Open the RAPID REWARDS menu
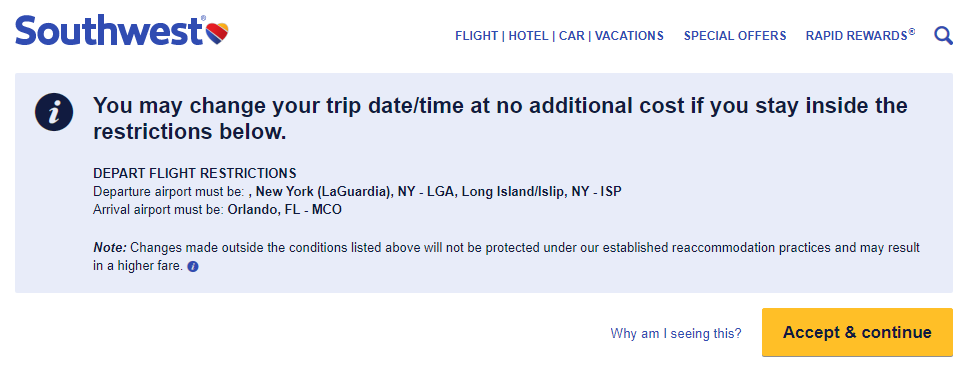The width and height of the screenshot is (978, 378). click(860, 36)
